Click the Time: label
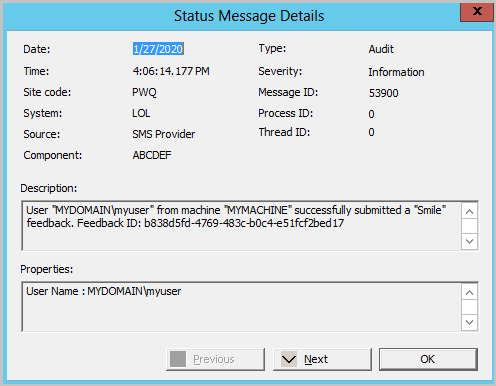This screenshot has height=386, width=496. (x=36, y=71)
